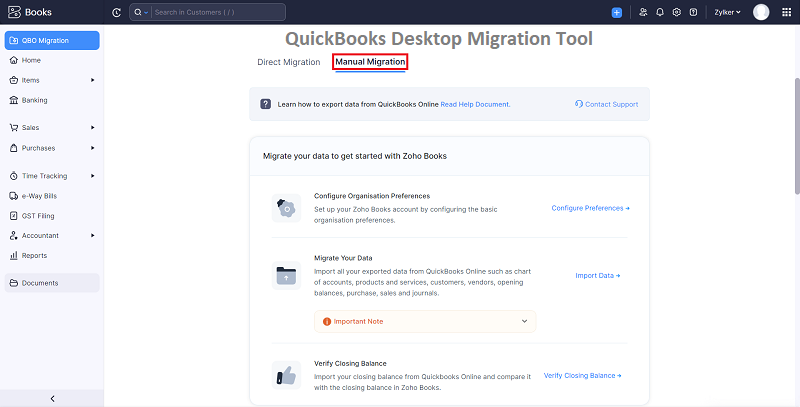
Task: Open settings gear icon in top bar
Action: click(677, 12)
